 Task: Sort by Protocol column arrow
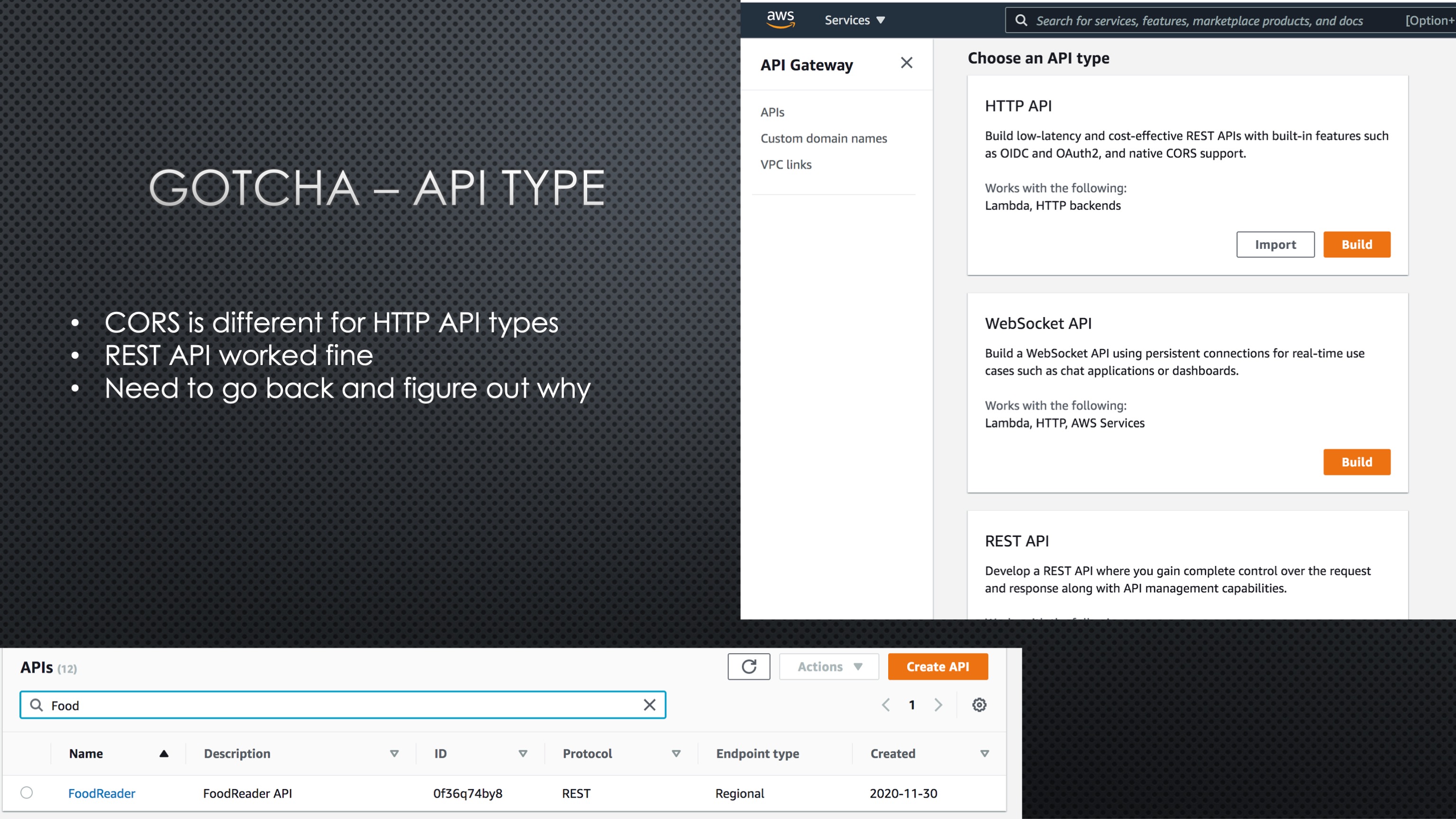pyautogui.click(x=676, y=754)
